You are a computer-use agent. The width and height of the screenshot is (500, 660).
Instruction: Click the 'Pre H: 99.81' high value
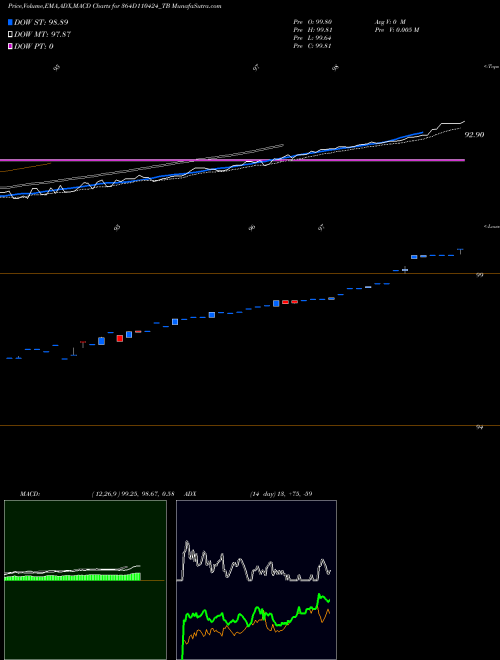(313, 30)
